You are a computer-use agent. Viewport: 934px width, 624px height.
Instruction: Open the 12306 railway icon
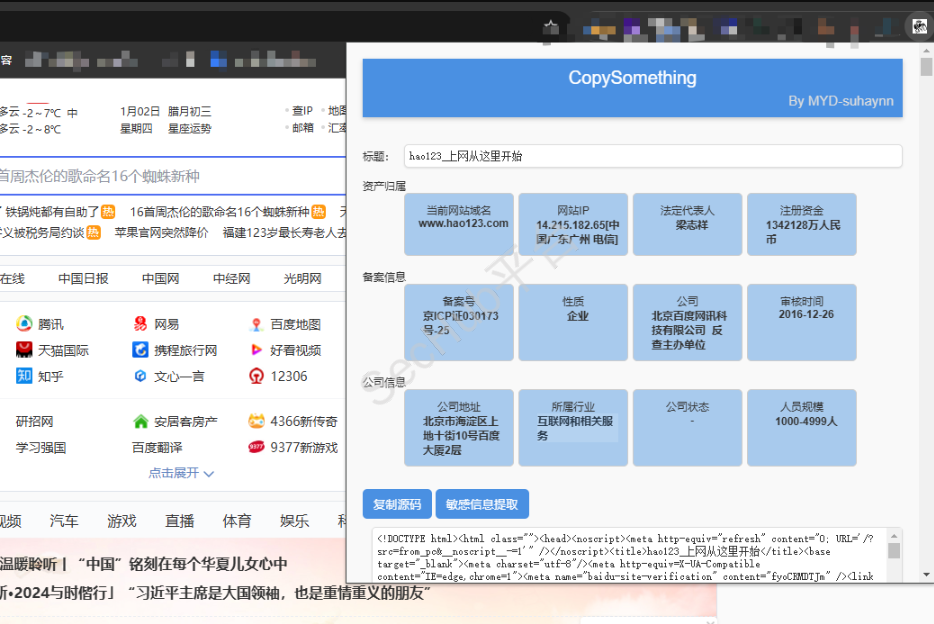257,376
